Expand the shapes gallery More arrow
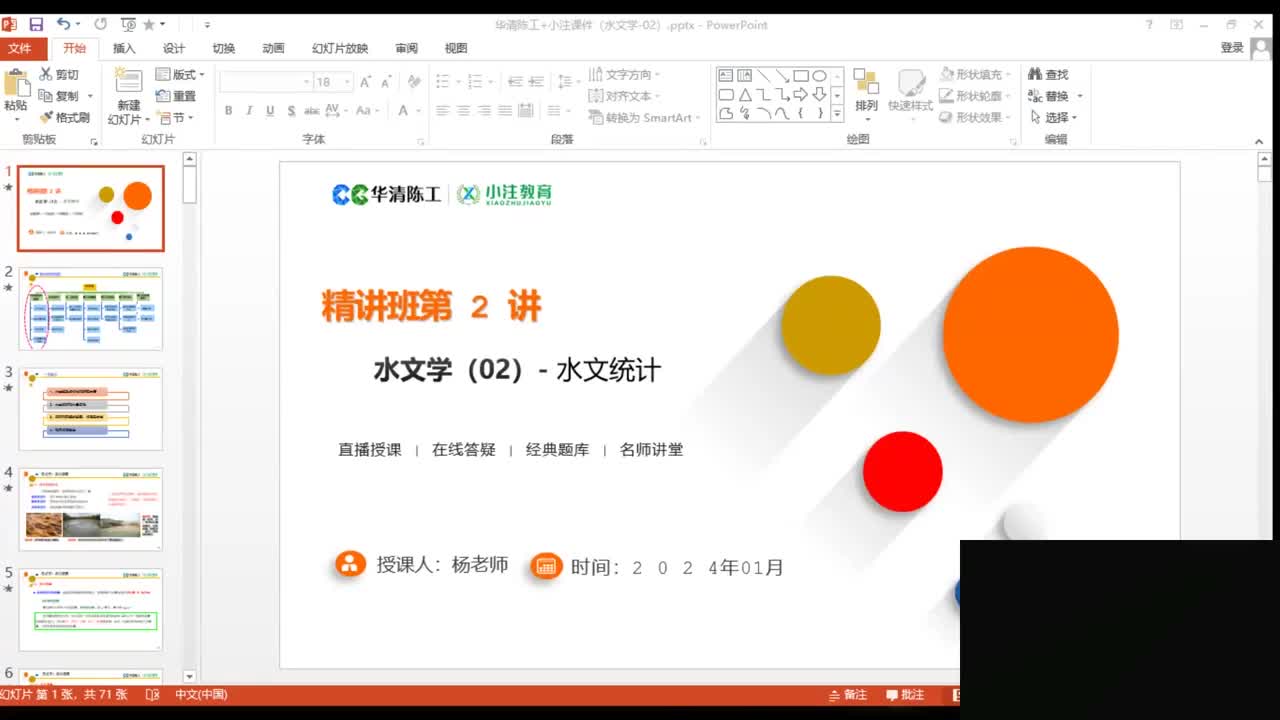The image size is (1280, 720). point(837,113)
